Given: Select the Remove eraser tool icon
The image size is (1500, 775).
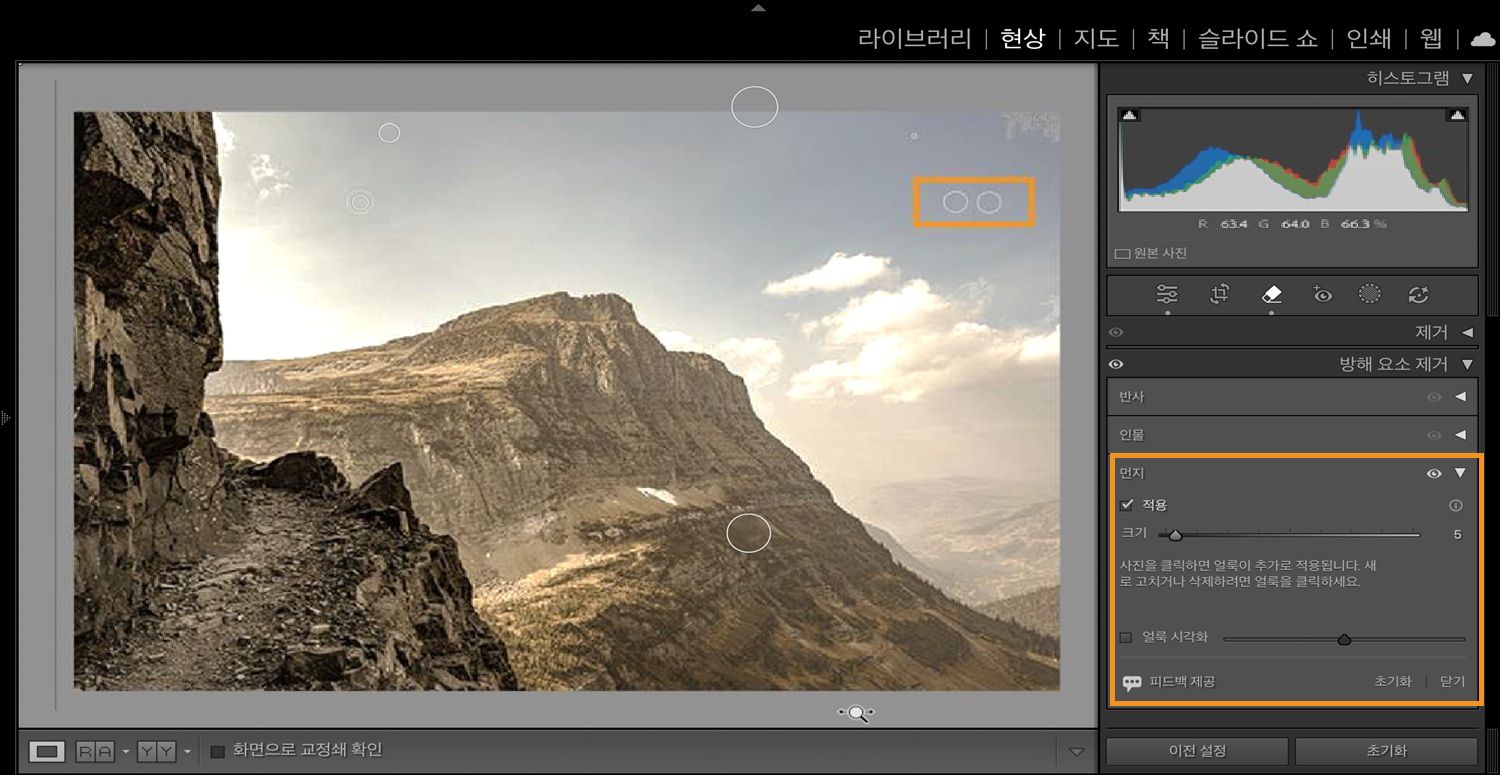Looking at the screenshot, I should 1271,294.
